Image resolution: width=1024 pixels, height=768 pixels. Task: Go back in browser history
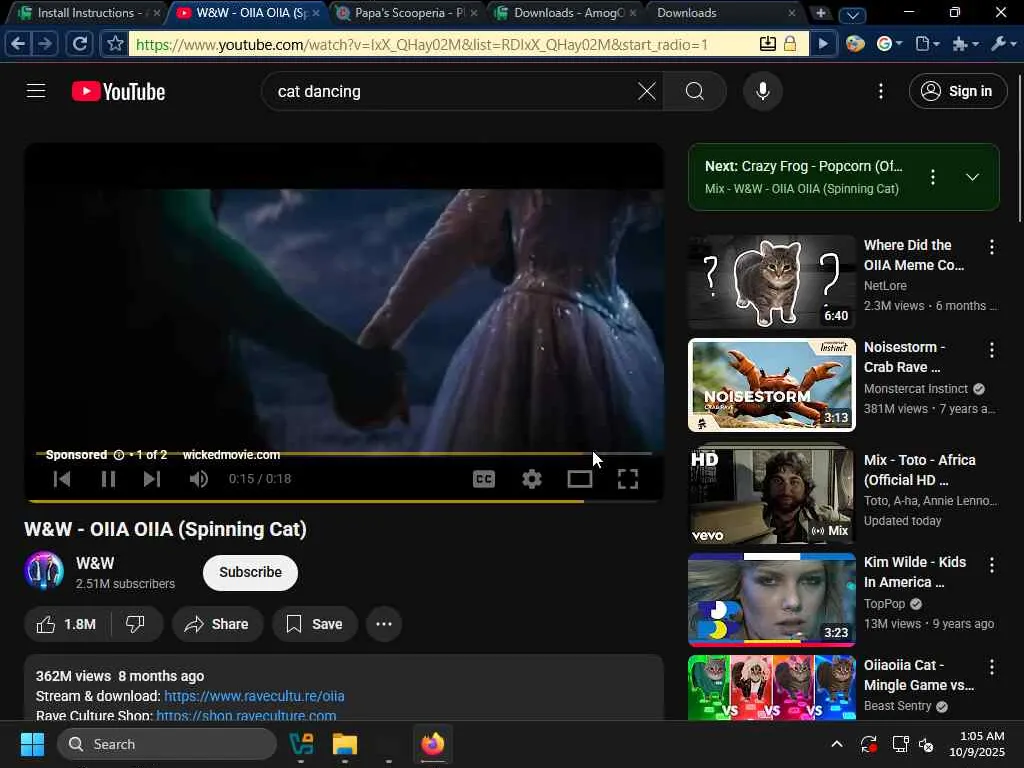pyautogui.click(x=18, y=44)
